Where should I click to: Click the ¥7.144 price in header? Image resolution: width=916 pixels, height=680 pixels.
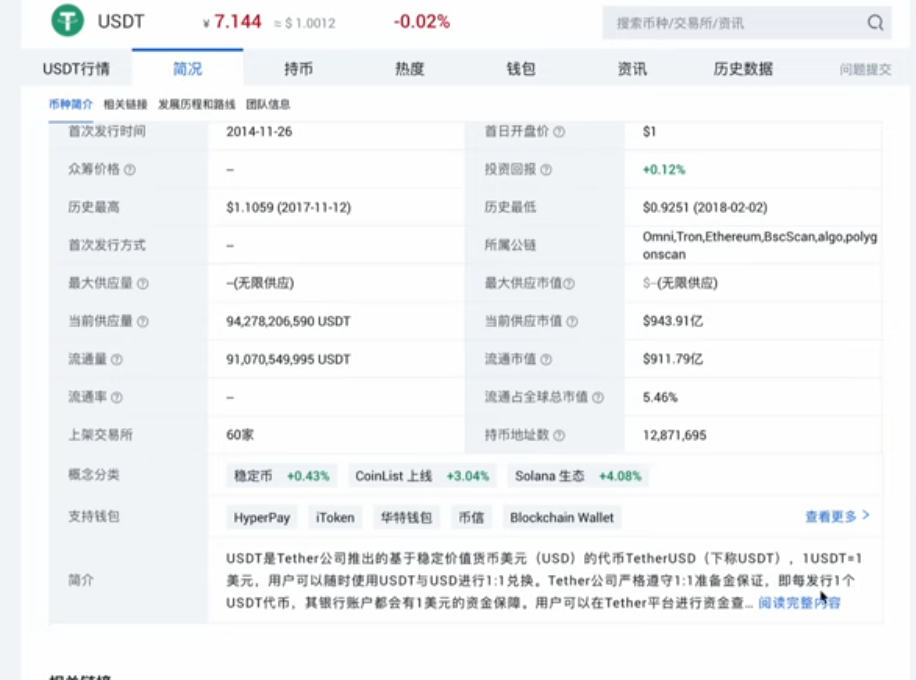point(232,22)
